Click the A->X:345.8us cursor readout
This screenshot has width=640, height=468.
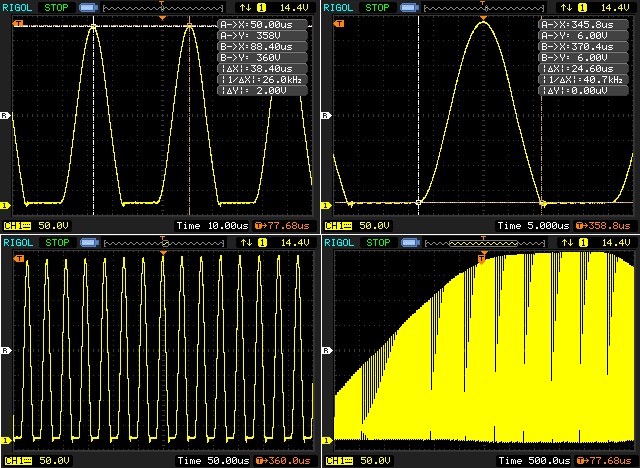(x=583, y=24)
